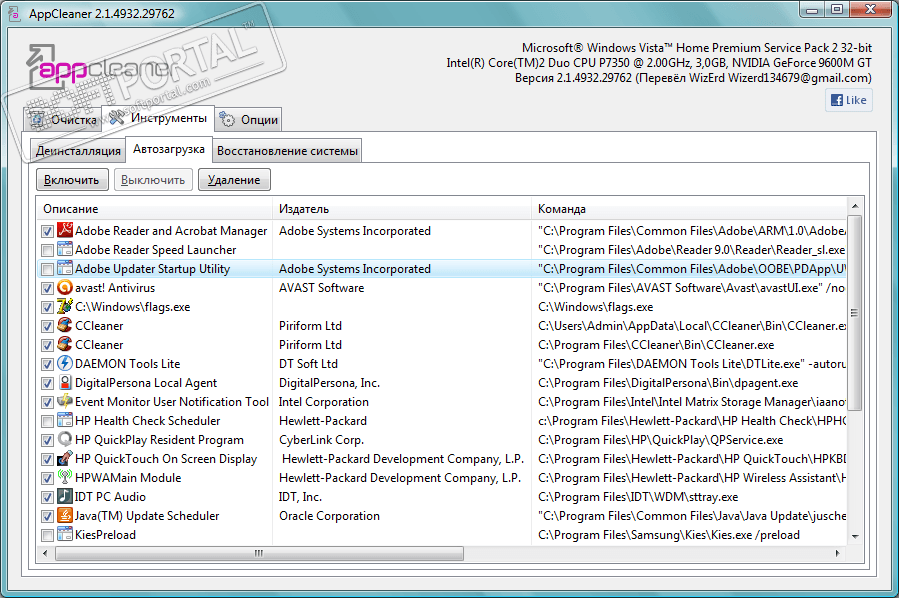Select the 'DT Soft Ltd' publisher cell
This screenshot has width=899, height=598.
click(x=308, y=364)
